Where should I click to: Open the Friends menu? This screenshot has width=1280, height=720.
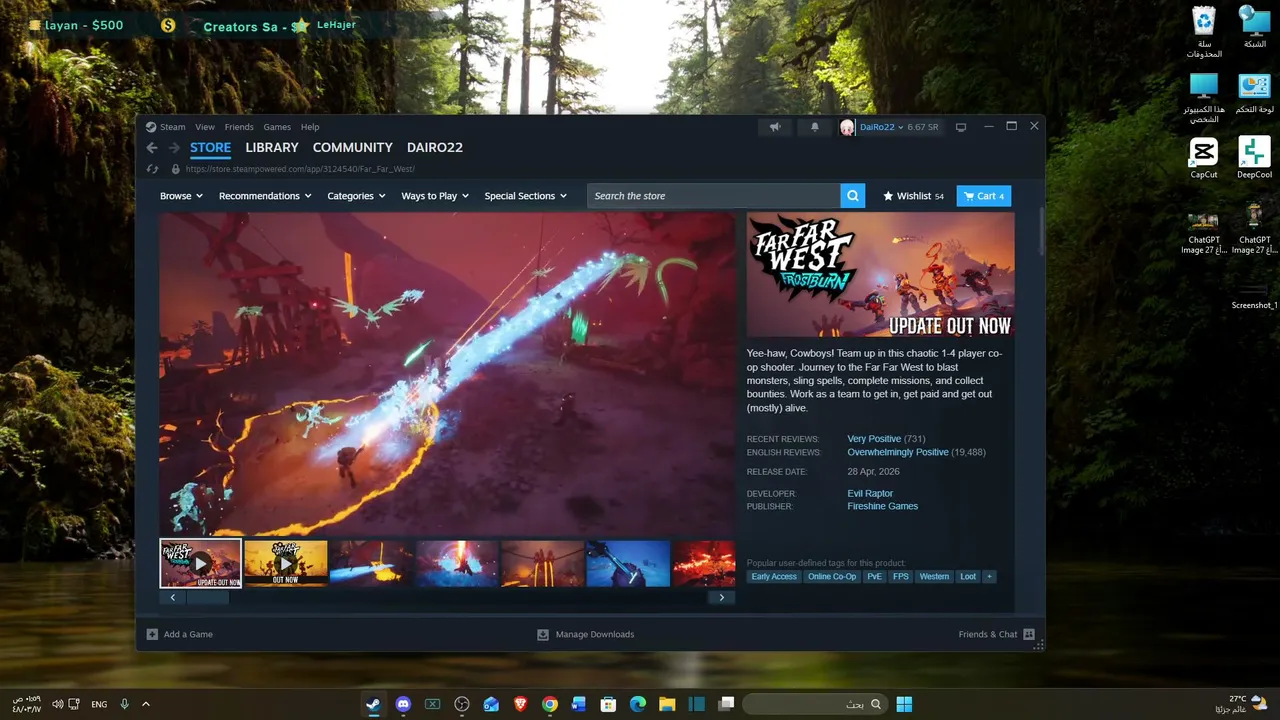click(239, 127)
